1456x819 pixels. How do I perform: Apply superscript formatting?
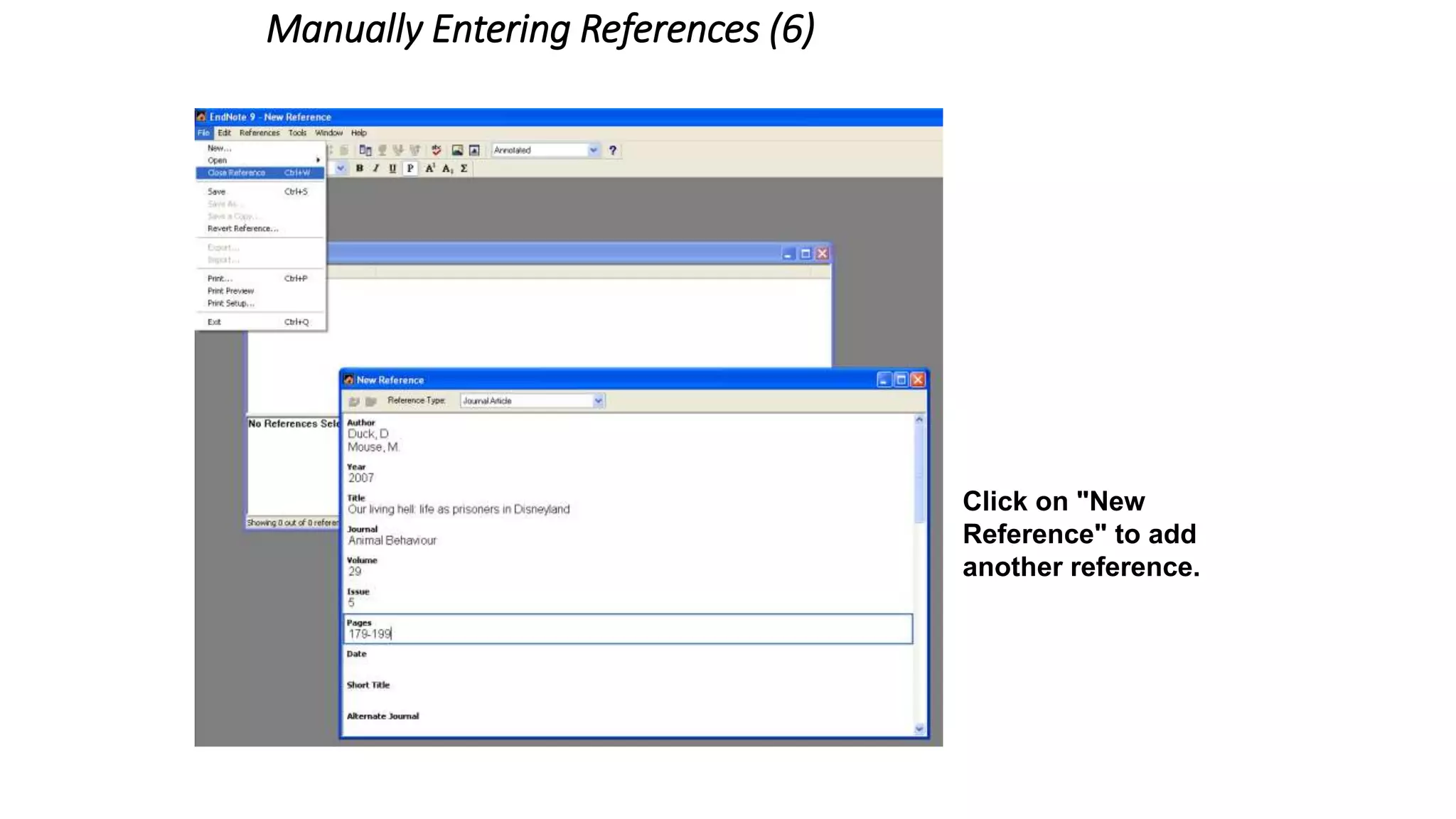(430, 168)
